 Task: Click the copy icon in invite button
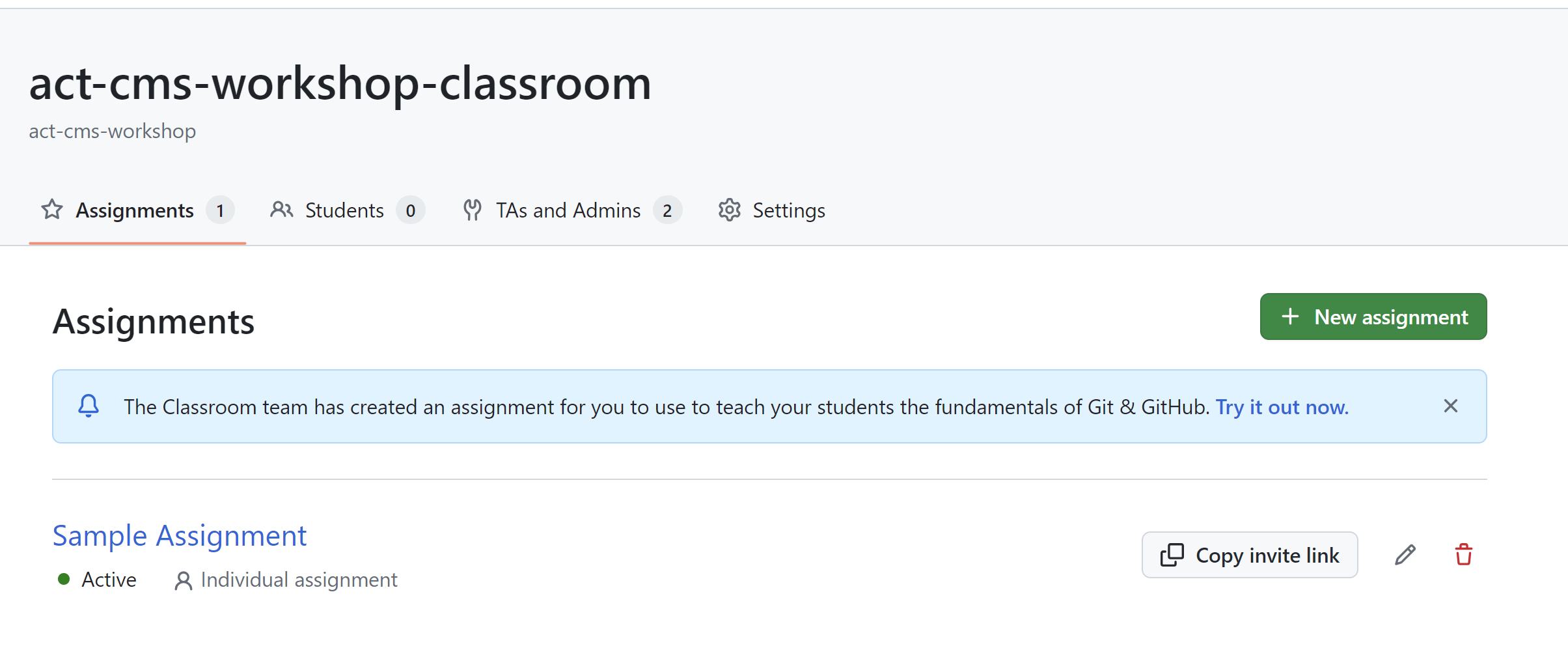tap(1172, 555)
